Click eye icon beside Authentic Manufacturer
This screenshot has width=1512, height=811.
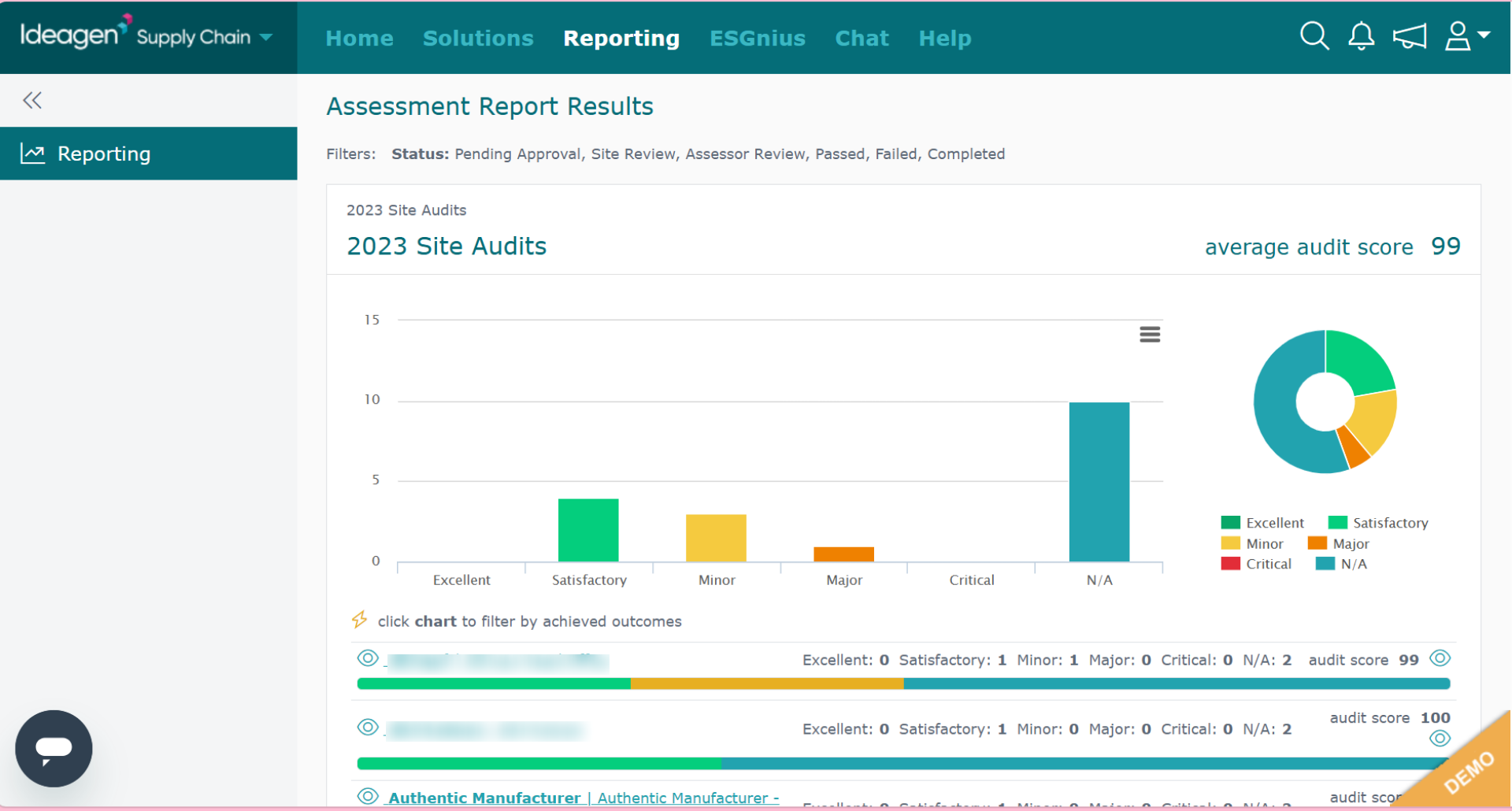pos(368,796)
